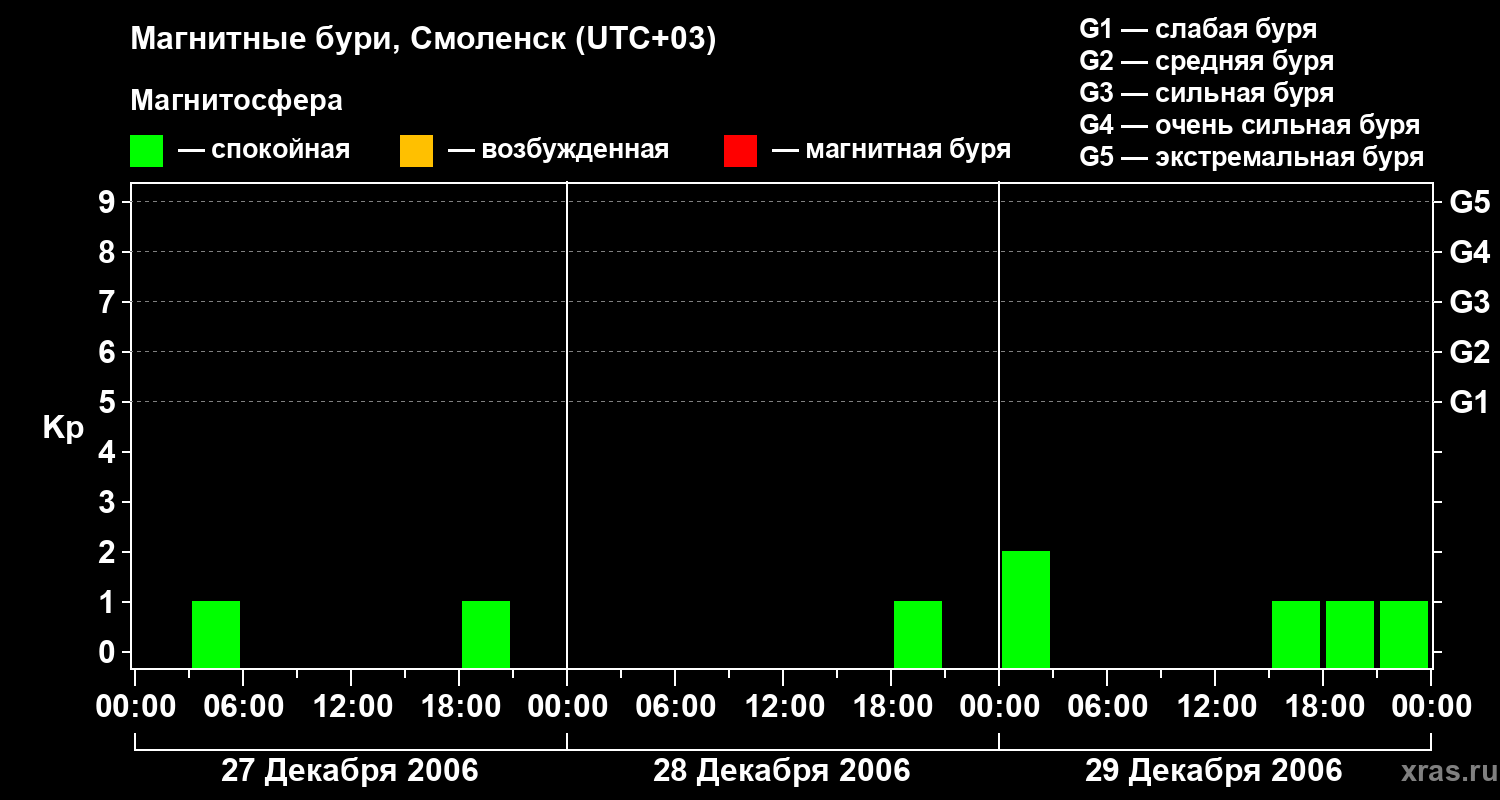Click the 15:00 green bar on 29 December

1296,634
